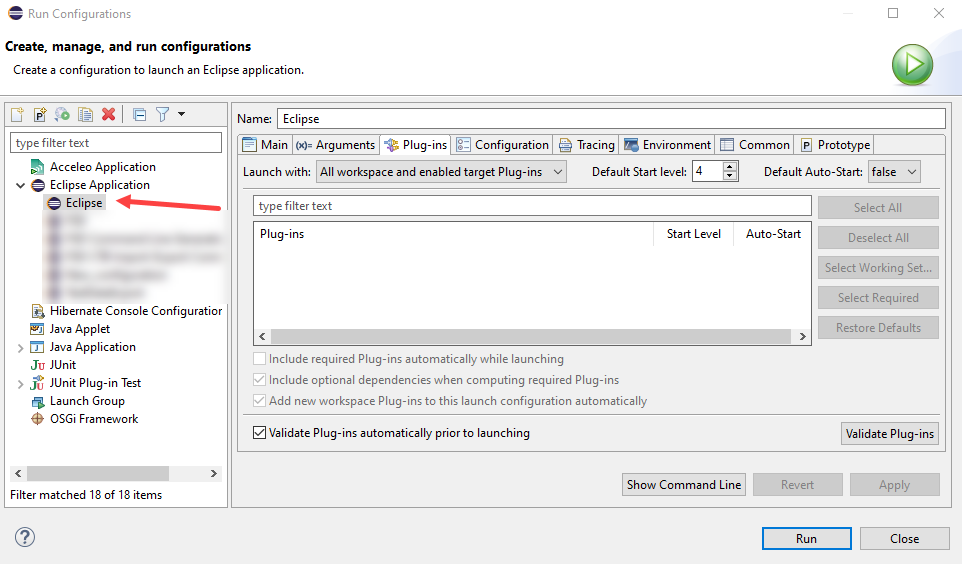Click the Export launch configuration icon

tap(62, 114)
